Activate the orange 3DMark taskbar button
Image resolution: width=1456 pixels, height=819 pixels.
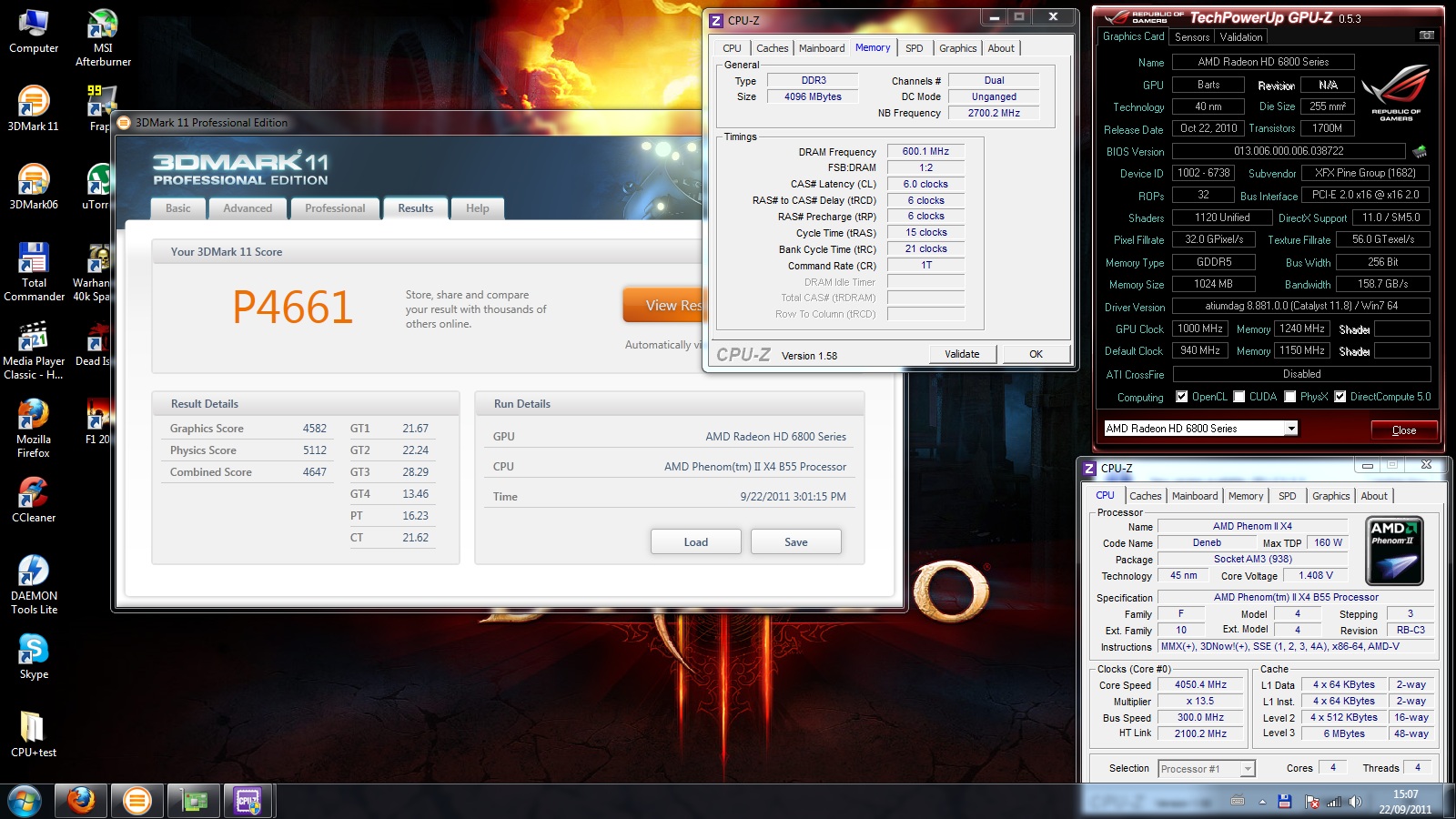click(137, 801)
